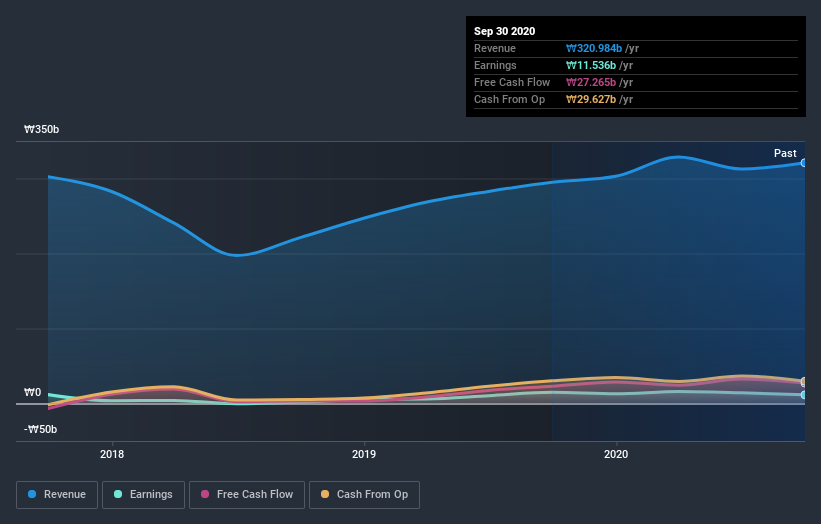The width and height of the screenshot is (821, 524).
Task: Click the Earnings endpoint marker on chart
Action: (803, 395)
